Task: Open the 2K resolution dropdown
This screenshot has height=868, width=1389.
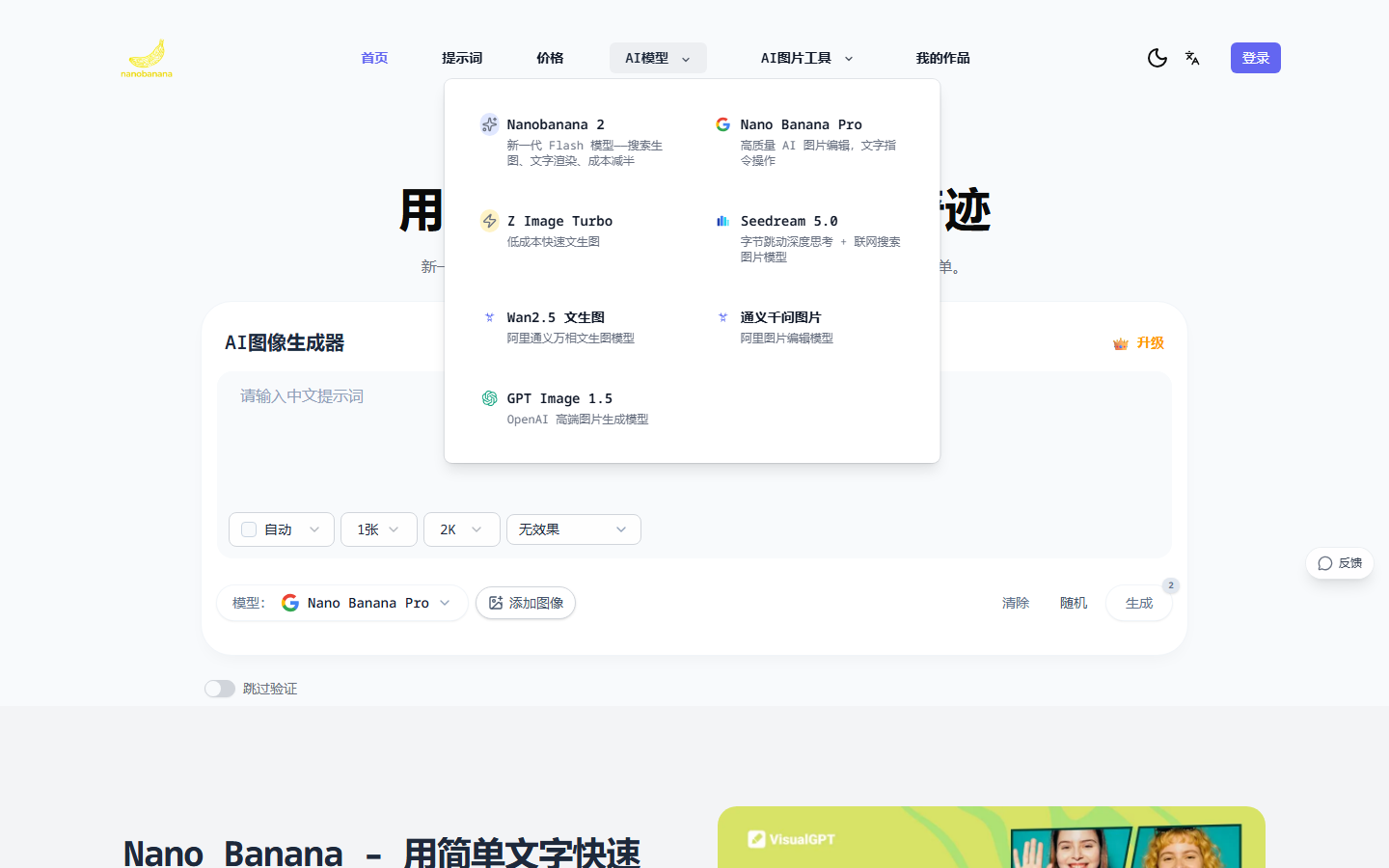Action: point(462,529)
